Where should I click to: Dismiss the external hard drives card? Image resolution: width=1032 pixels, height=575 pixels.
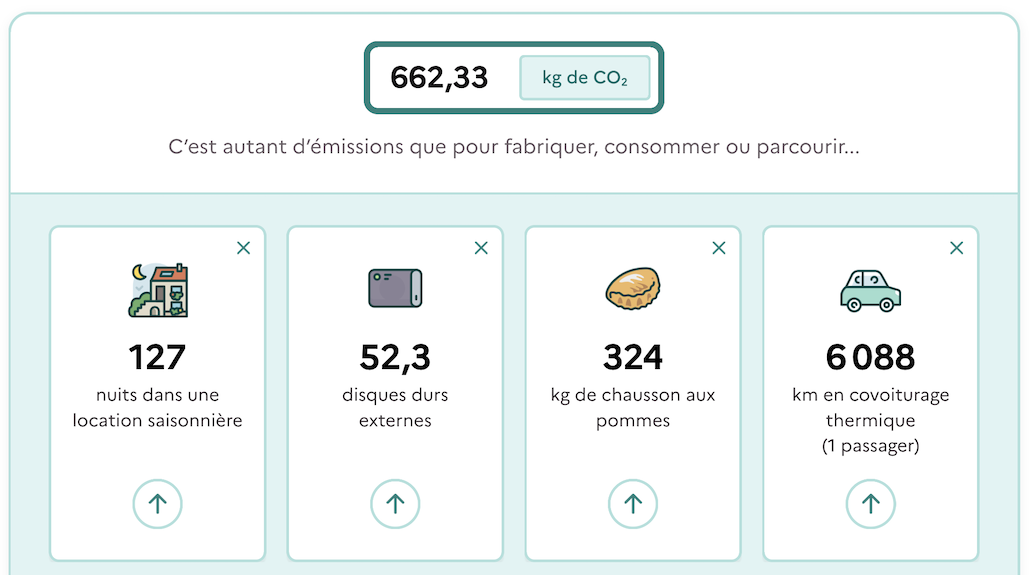[481, 248]
